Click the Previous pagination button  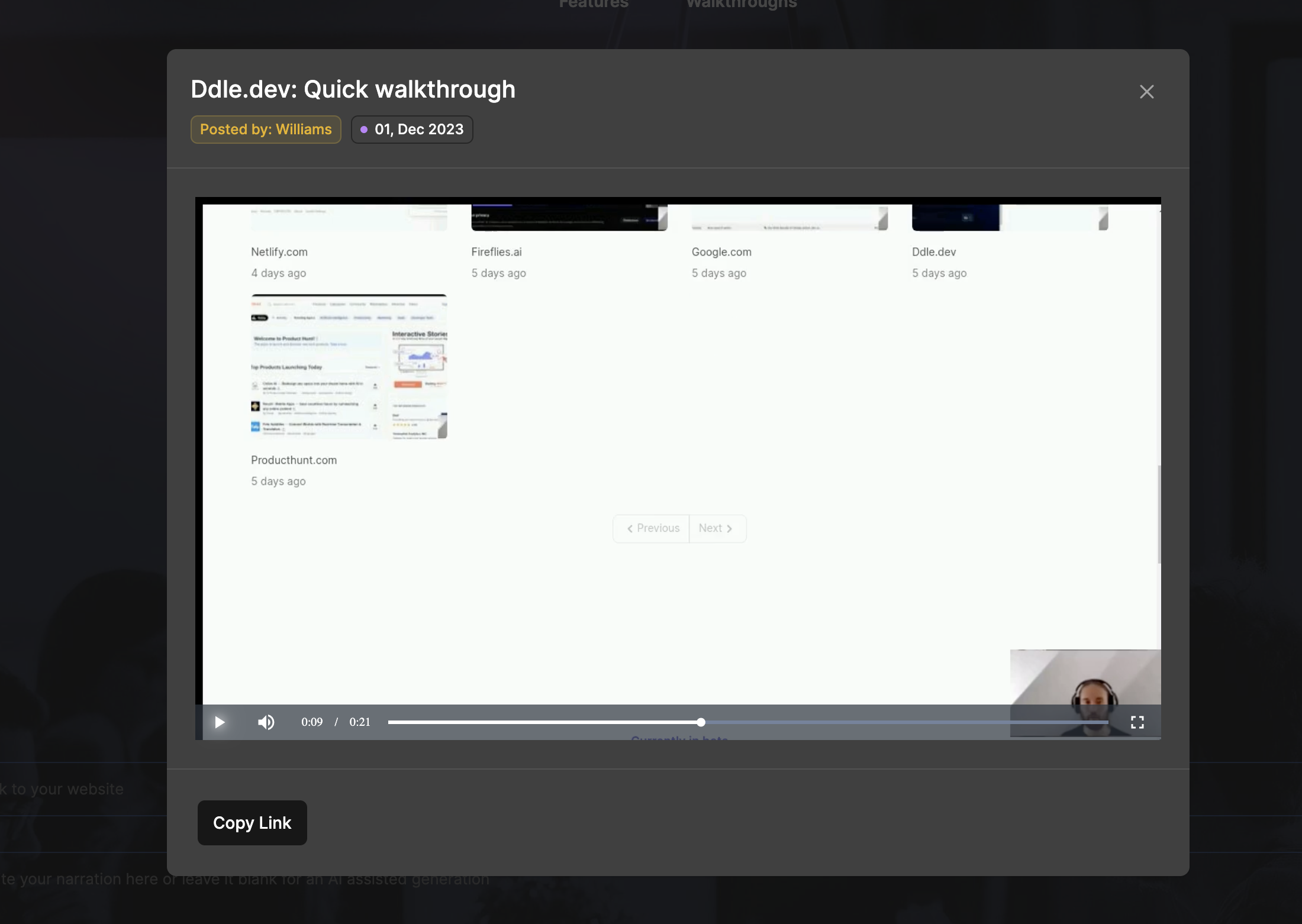[652, 528]
